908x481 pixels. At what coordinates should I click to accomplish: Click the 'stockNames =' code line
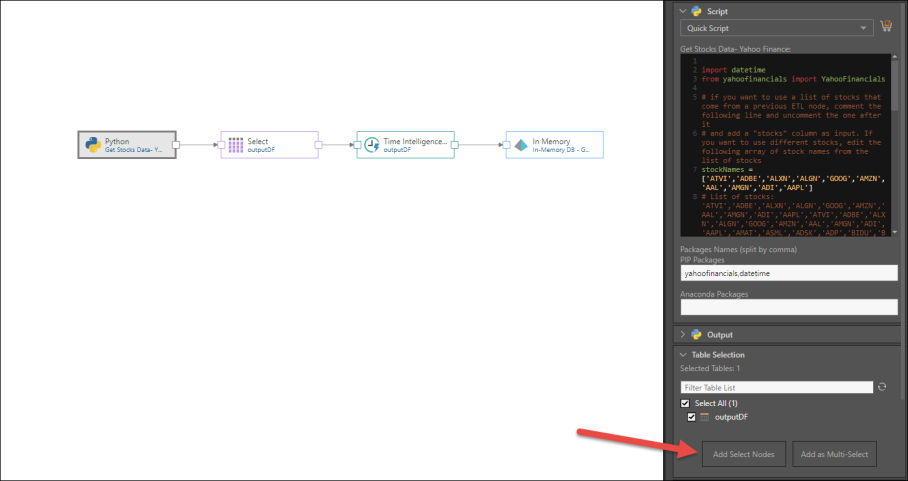point(727,170)
